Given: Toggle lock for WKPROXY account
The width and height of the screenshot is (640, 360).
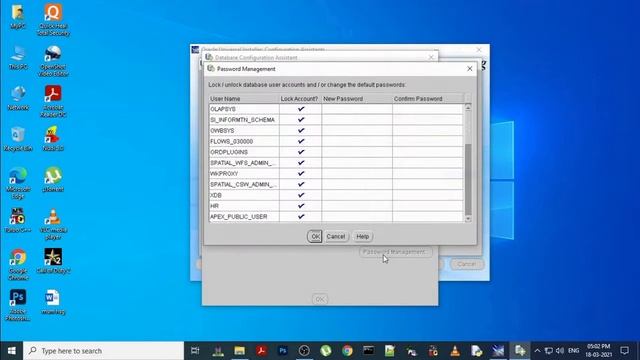Looking at the screenshot, I should tap(301, 173).
